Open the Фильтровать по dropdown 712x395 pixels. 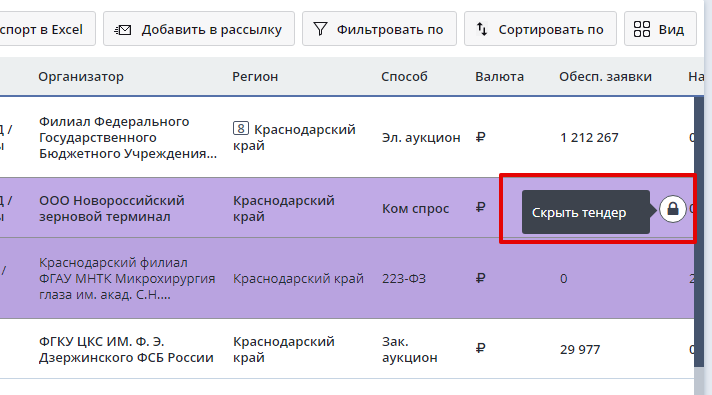click(379, 29)
